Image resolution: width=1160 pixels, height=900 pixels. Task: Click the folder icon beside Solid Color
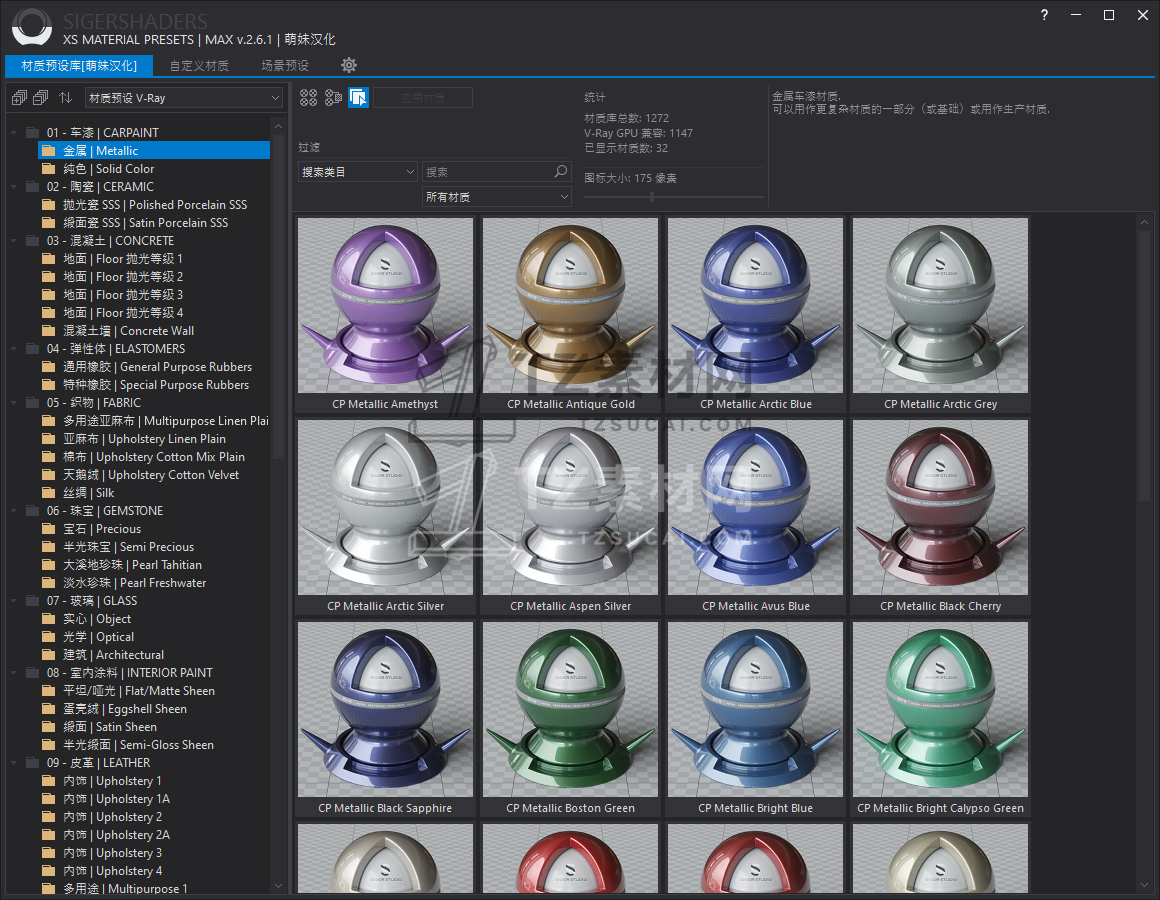pyautogui.click(x=49, y=169)
